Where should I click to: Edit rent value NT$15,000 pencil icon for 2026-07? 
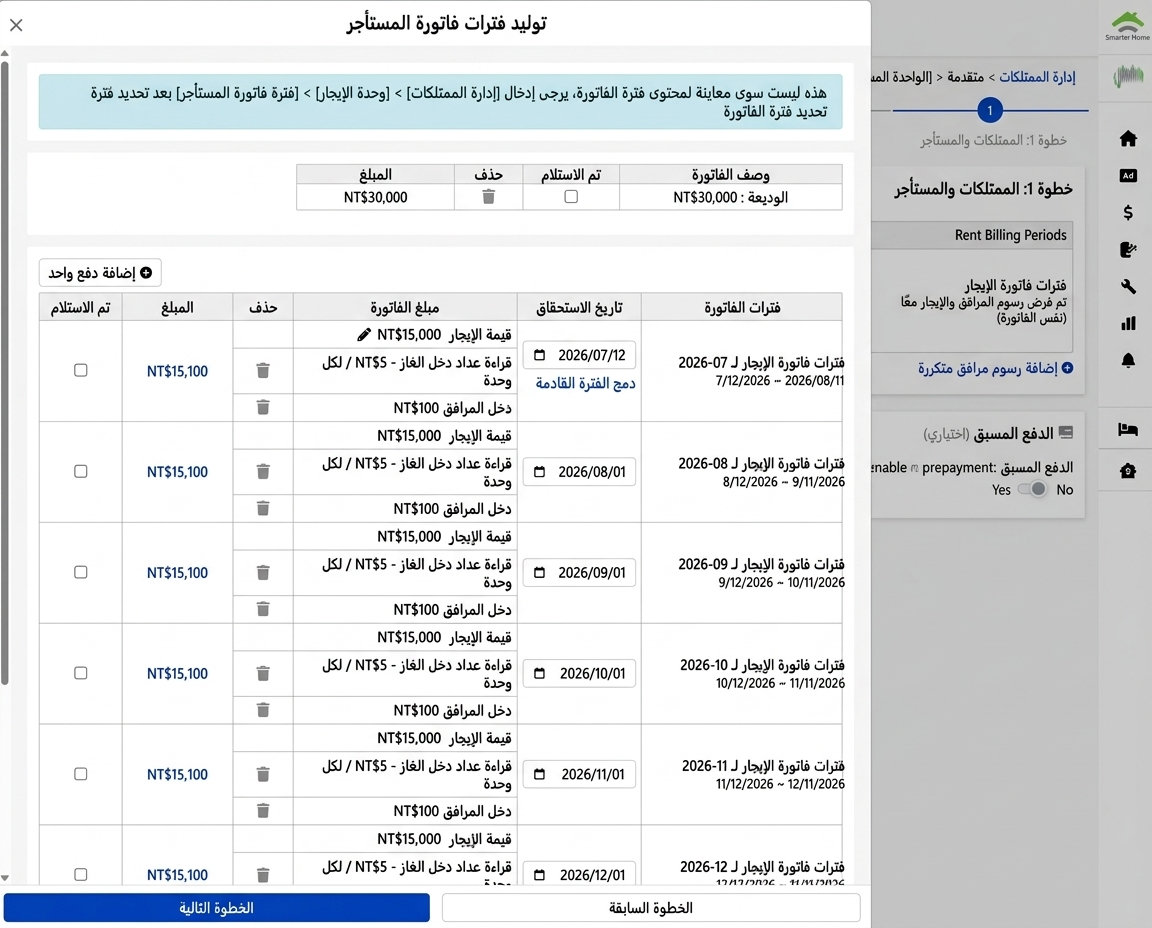[x=364, y=335]
